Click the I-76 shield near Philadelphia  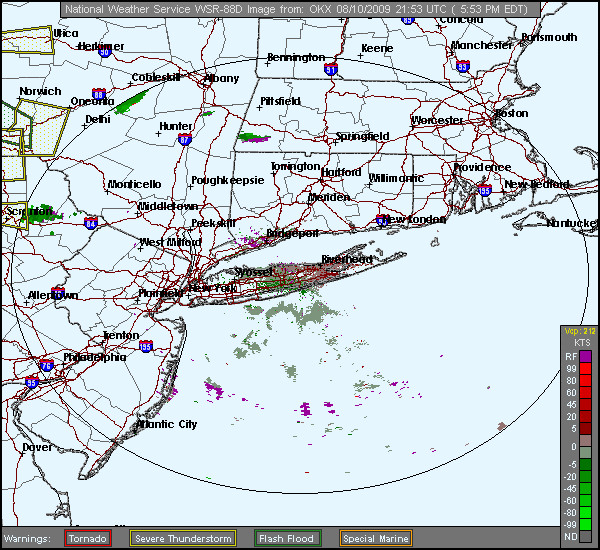click(x=47, y=366)
